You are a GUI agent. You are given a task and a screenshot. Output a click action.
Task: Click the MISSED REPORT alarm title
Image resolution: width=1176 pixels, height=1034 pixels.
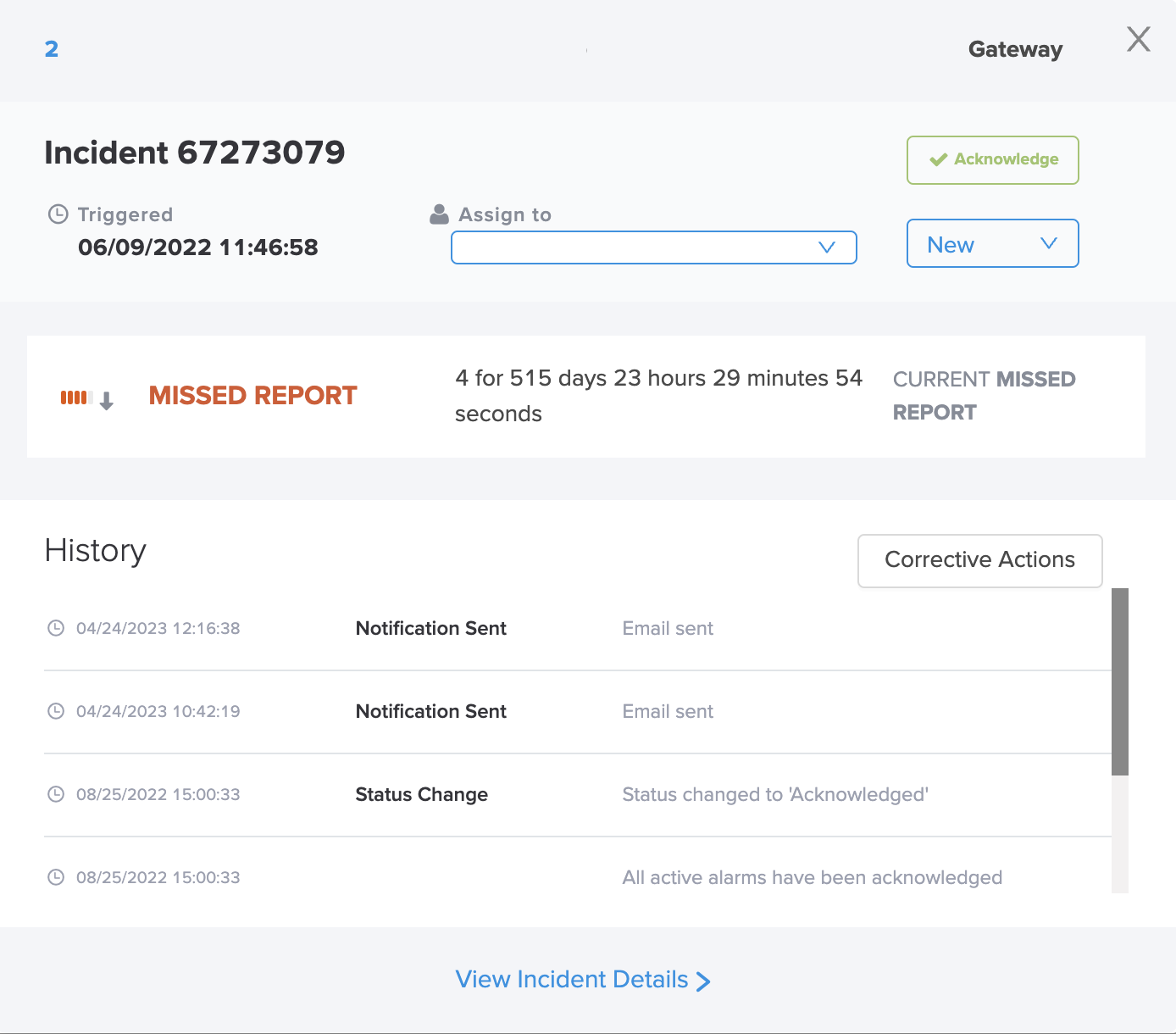[x=252, y=396]
